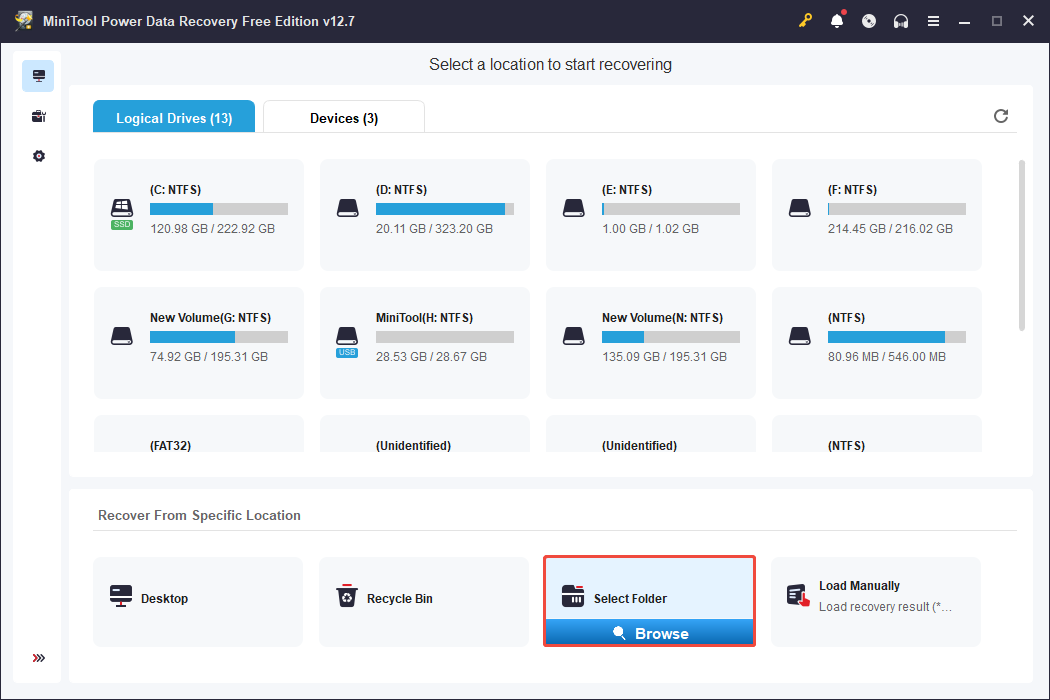Open the online help globe icon
This screenshot has width=1050, height=700.
(x=869, y=20)
